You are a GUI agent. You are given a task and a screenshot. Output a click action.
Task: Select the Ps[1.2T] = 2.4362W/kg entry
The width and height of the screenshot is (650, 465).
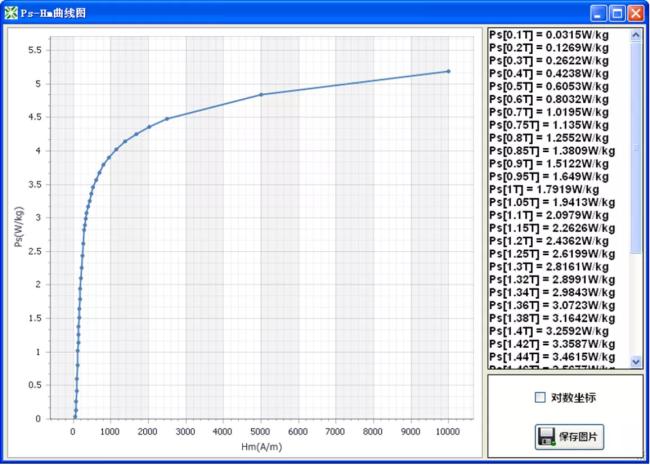552,240
